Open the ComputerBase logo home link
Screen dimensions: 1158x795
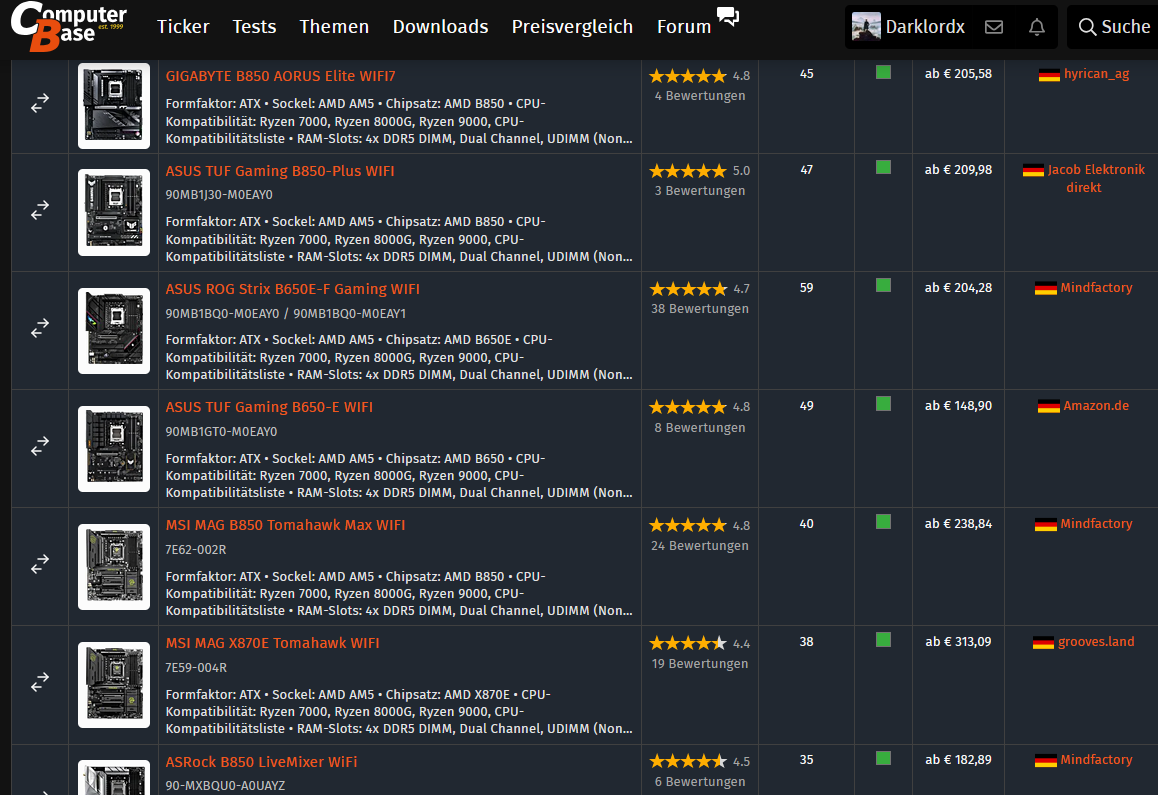point(68,27)
